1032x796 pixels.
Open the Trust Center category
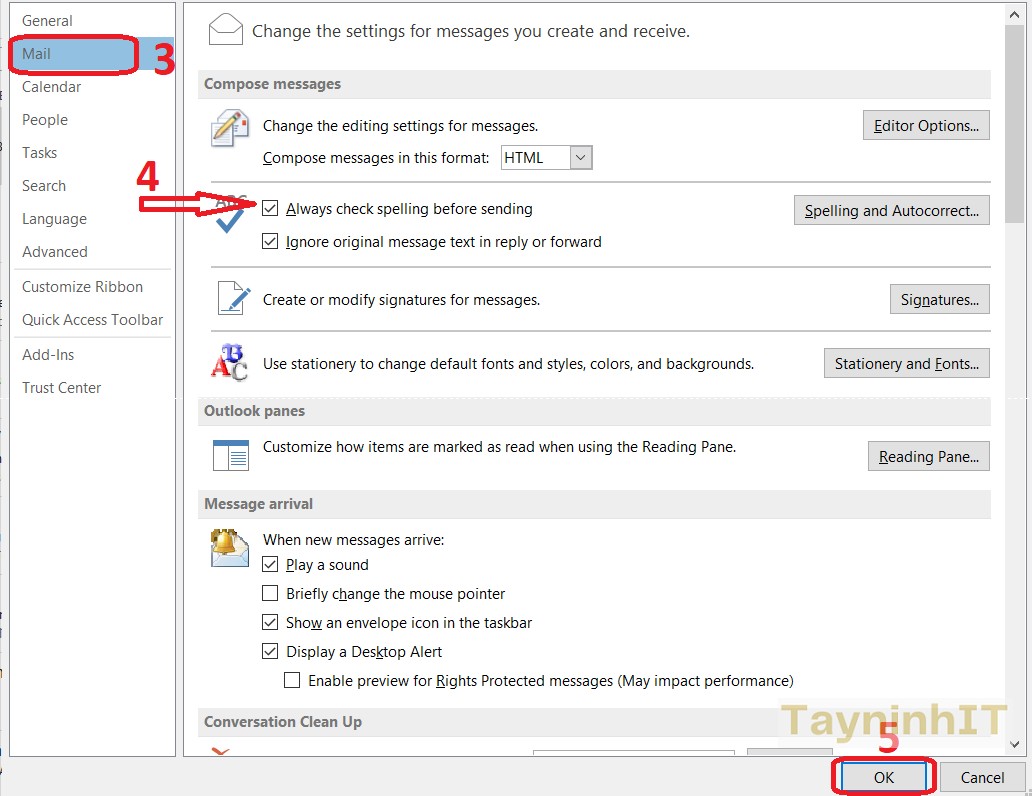pyautogui.click(x=62, y=388)
